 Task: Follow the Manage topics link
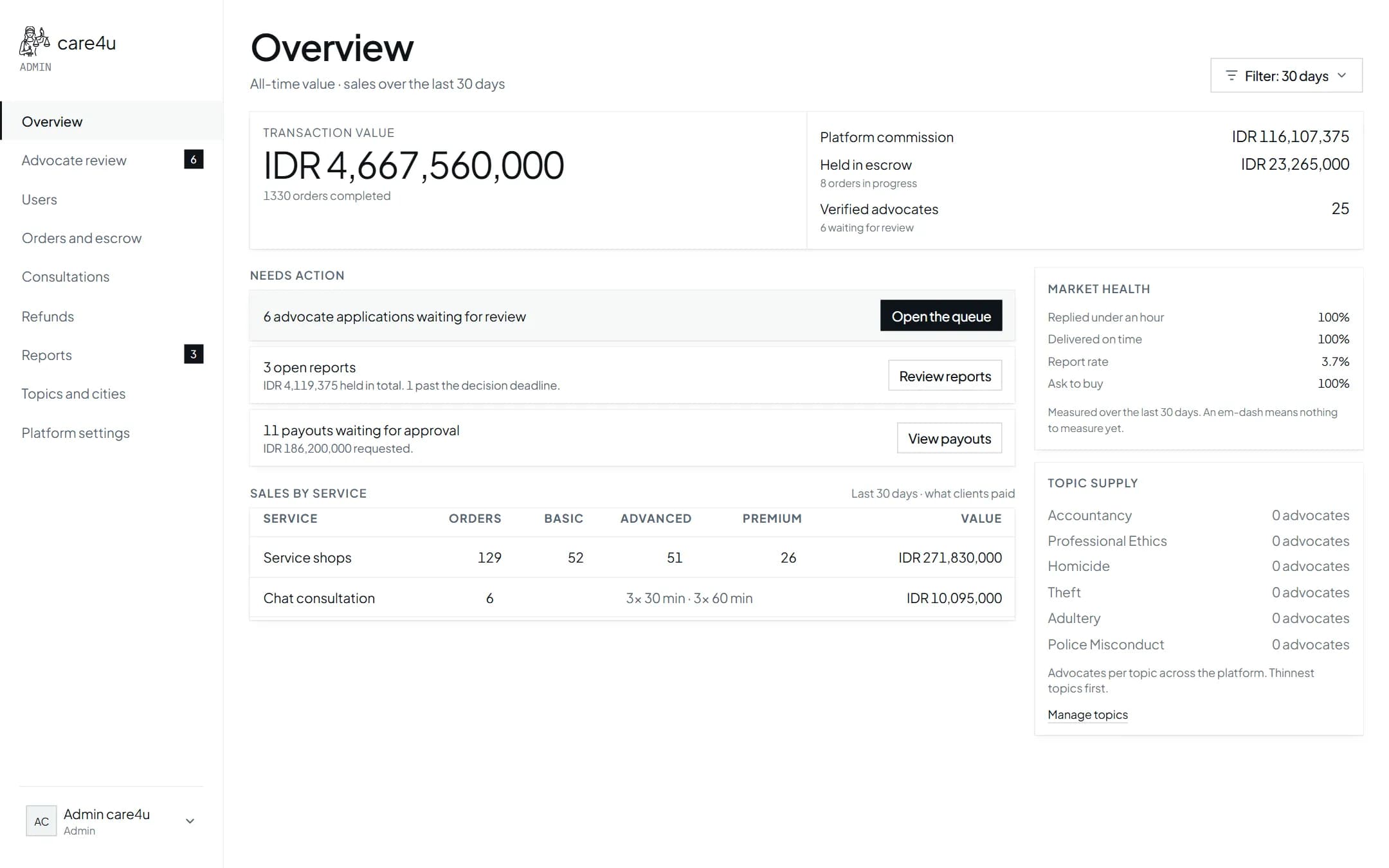click(x=1087, y=714)
